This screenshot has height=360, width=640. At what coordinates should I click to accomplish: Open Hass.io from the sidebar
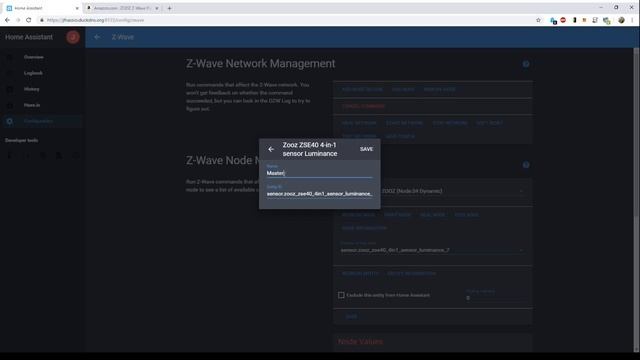click(x=32, y=105)
